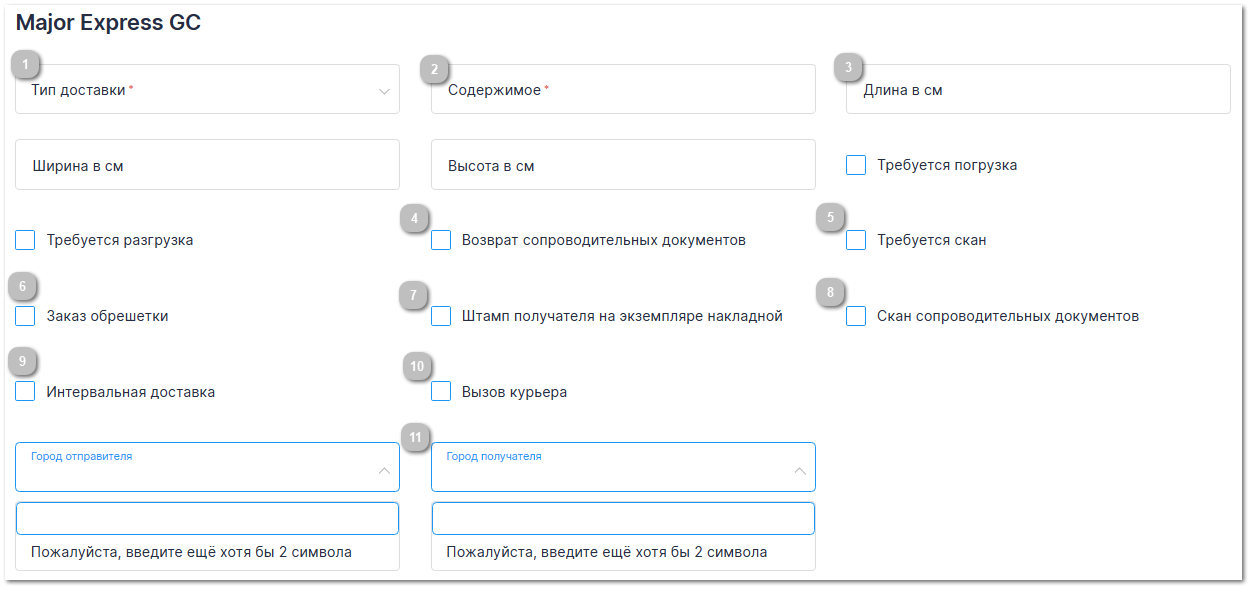The height and width of the screenshot is (589, 1251).
Task: Toggle the Интервальная доставка checkbox
Action: coord(26,392)
